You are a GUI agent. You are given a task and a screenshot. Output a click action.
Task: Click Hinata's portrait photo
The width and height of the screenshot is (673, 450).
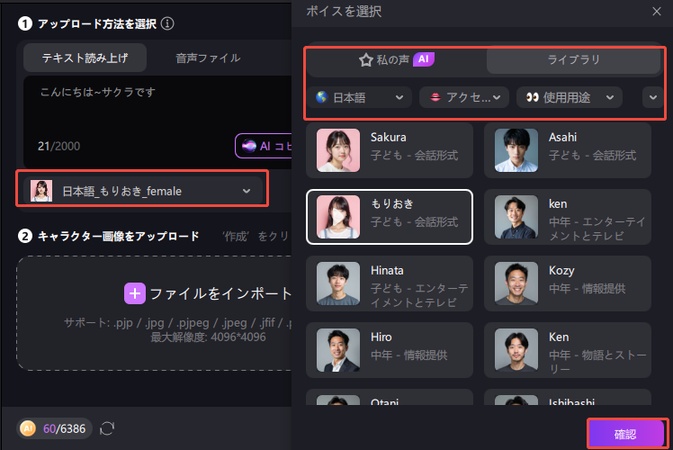[338, 283]
